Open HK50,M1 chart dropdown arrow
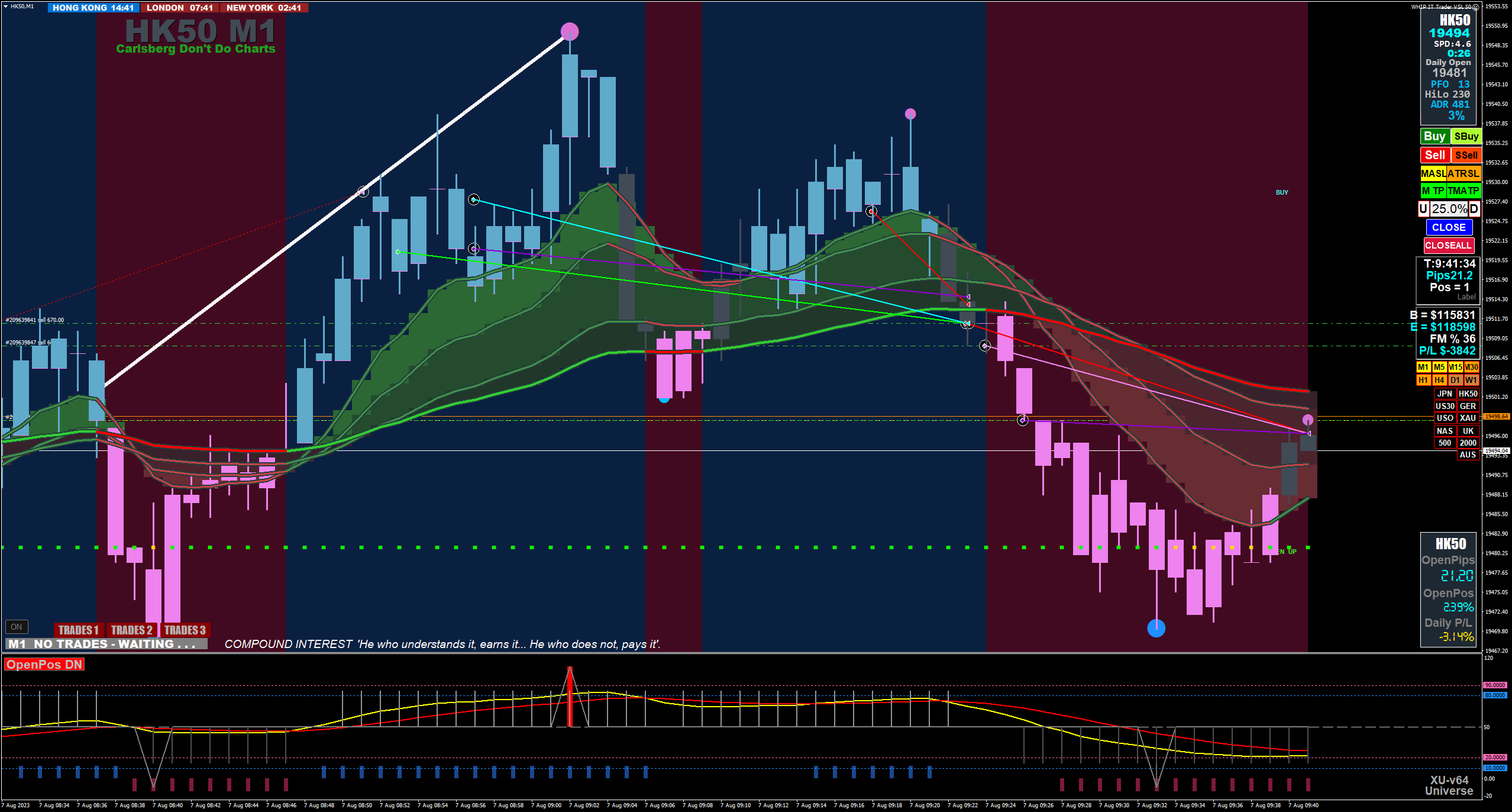This screenshot has width=1512, height=812. pos(5,6)
